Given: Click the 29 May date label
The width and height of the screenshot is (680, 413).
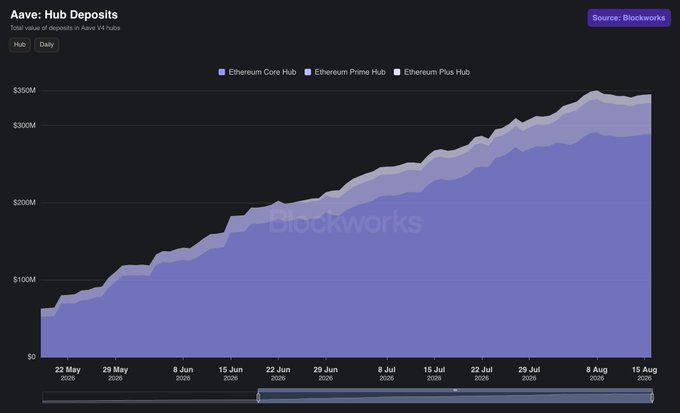Looking at the screenshot, I should (115, 373).
